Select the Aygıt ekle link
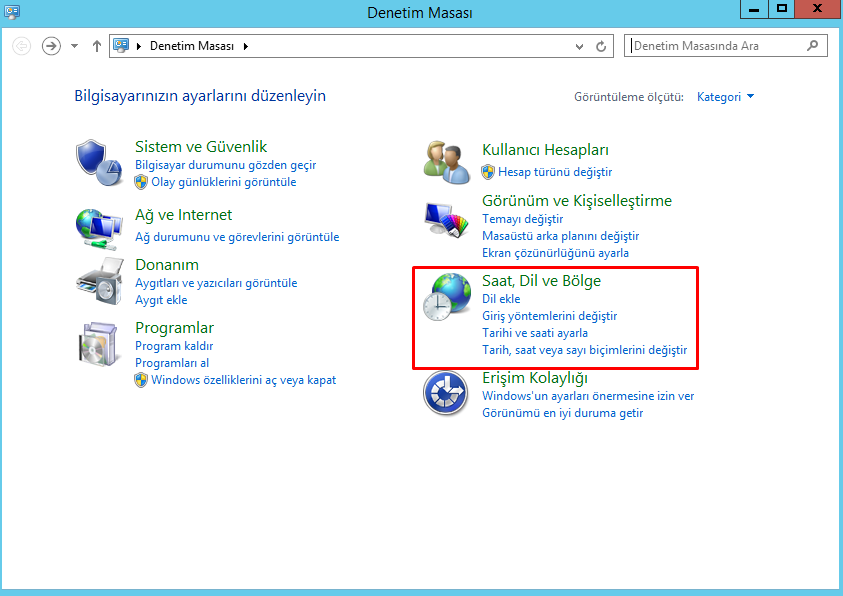Screen dimensions: 843x596 click(161, 300)
